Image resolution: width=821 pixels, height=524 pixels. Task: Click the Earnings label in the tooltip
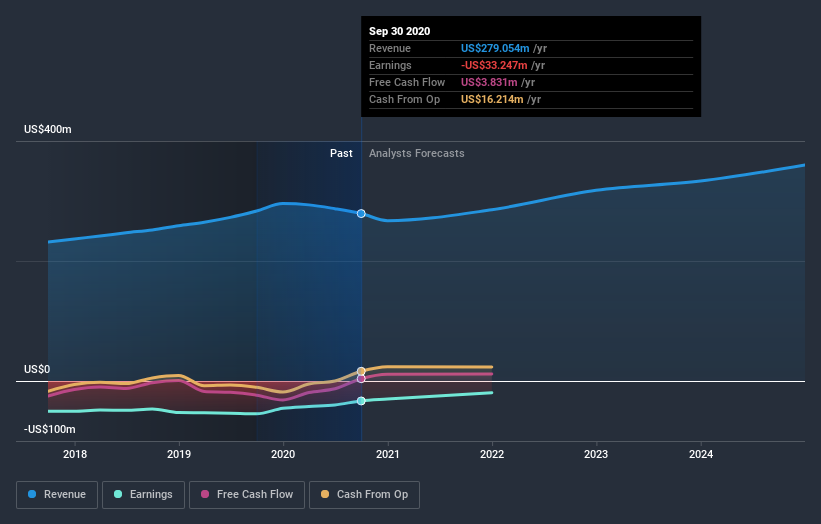click(x=390, y=65)
